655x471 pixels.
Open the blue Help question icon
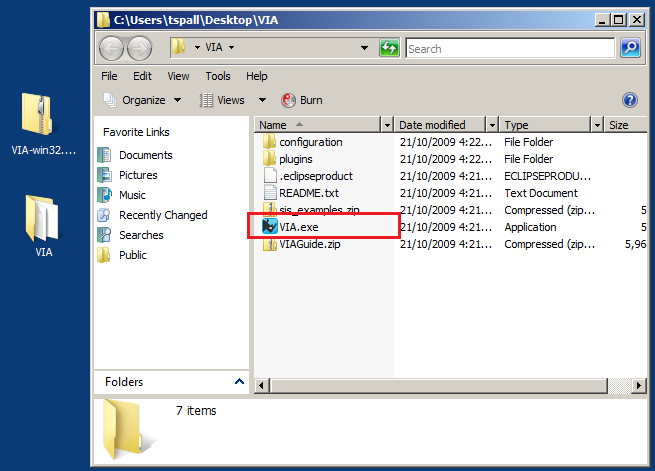[x=630, y=100]
